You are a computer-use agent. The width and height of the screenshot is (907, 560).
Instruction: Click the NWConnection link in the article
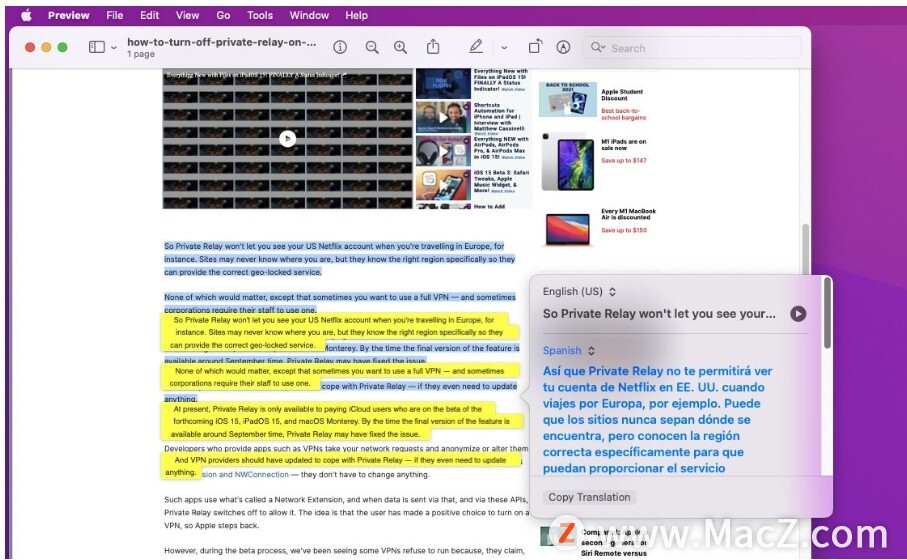point(261,474)
